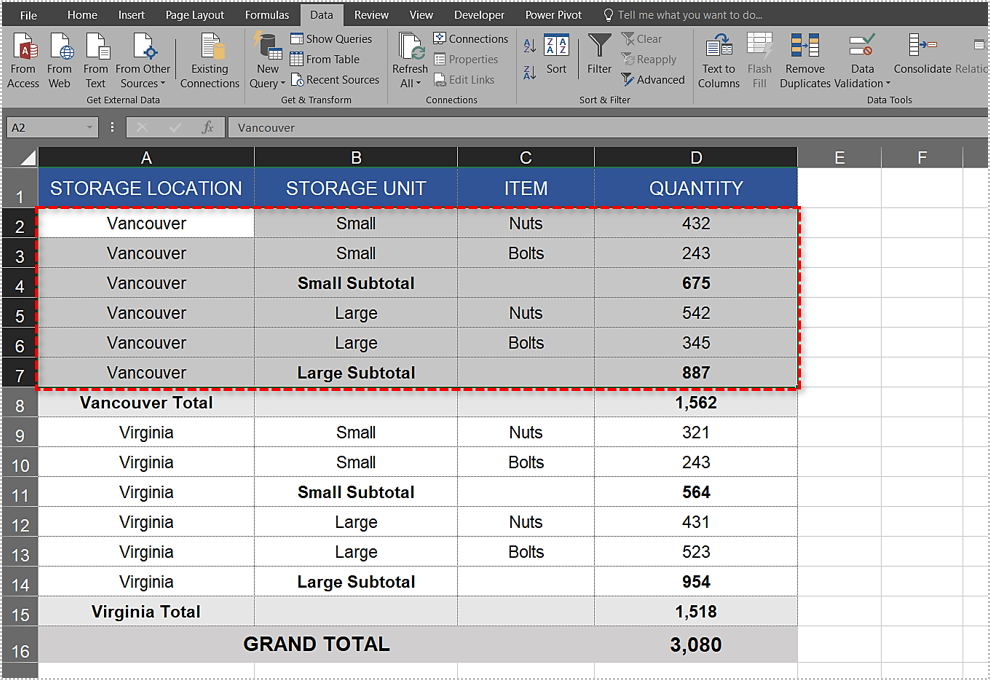Open the Sort dialog button
The image size is (990, 680).
pyautogui.click(x=557, y=55)
